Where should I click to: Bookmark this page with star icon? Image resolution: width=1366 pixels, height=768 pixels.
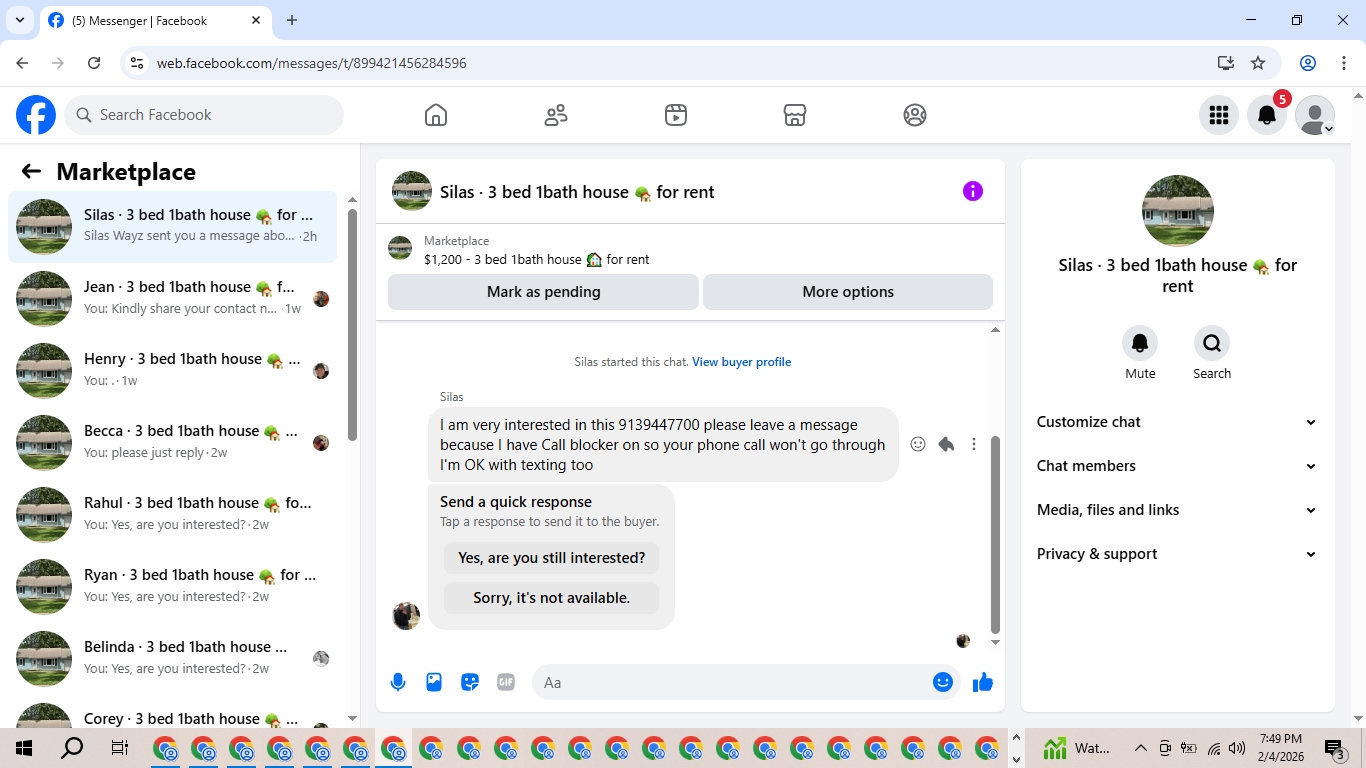coord(1258,63)
